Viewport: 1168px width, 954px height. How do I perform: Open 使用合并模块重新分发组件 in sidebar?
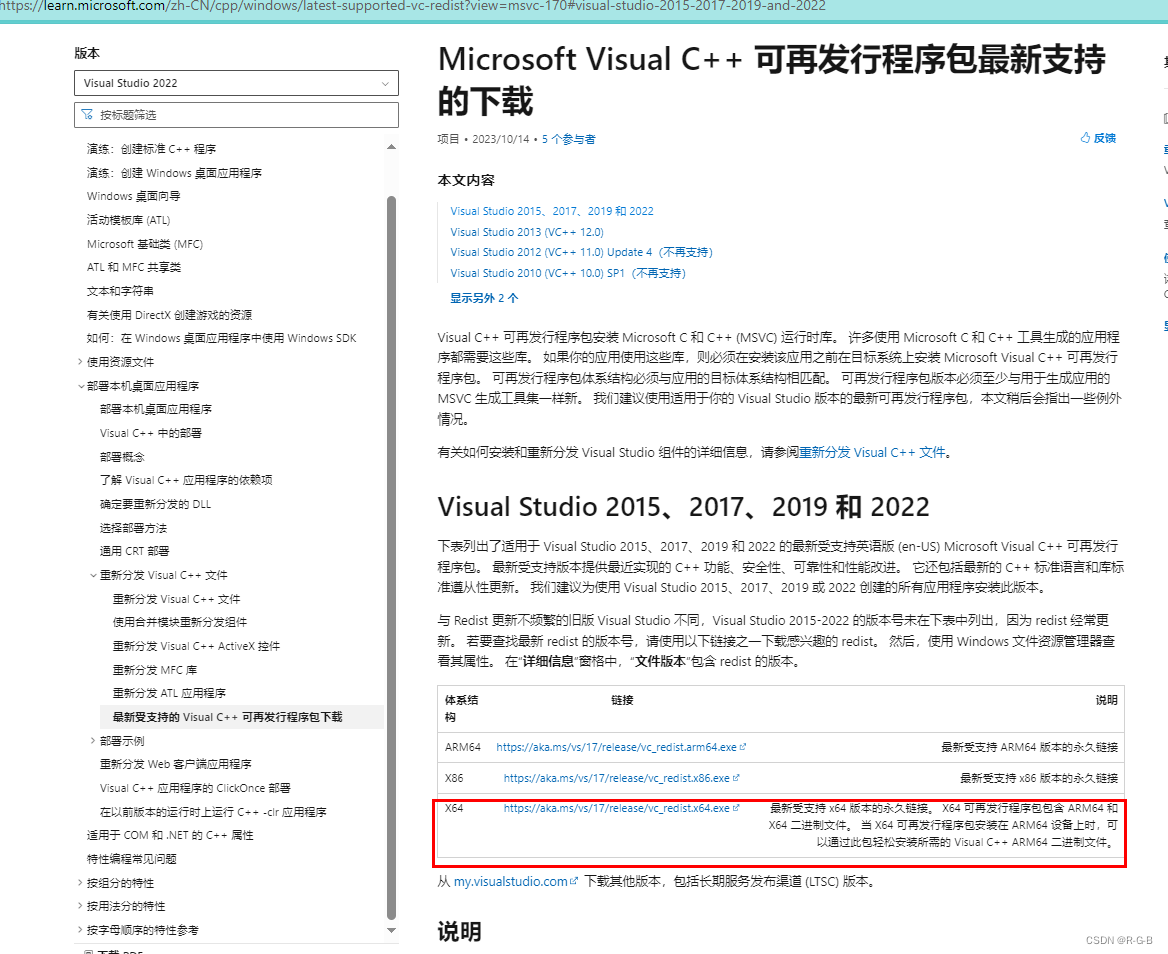coord(180,622)
